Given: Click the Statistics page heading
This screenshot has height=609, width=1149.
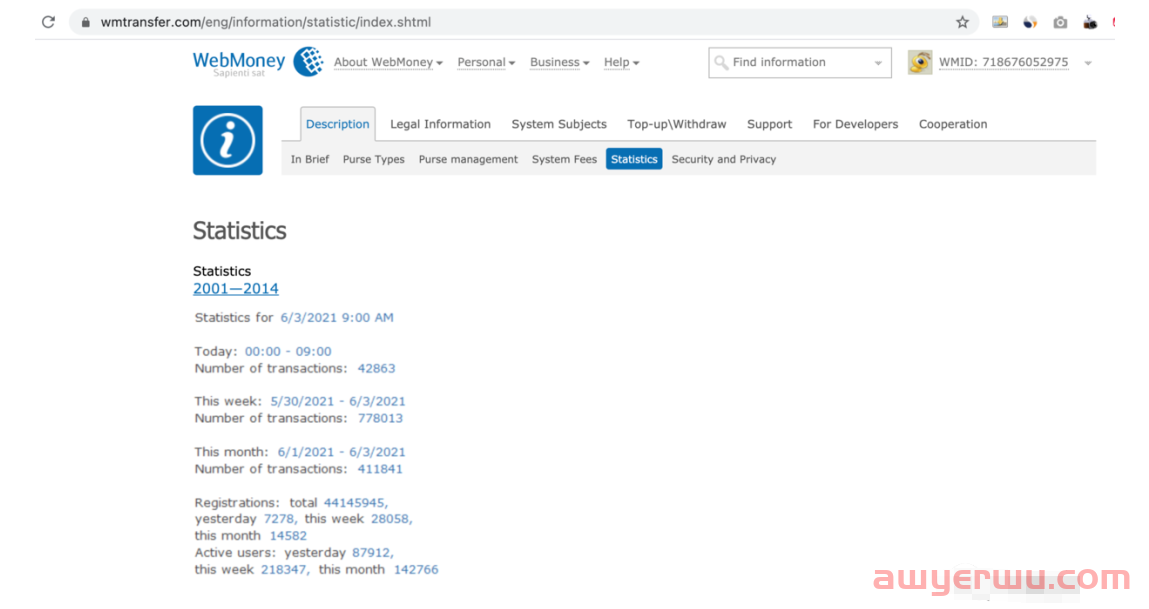Looking at the screenshot, I should tap(240, 231).
